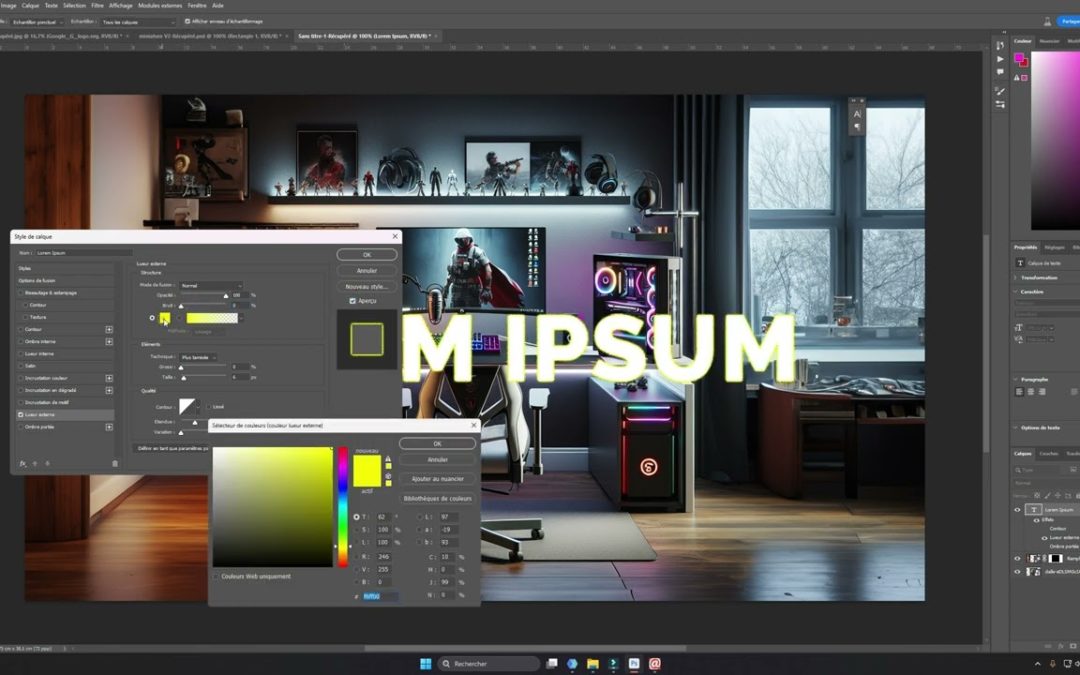Toggle the Aperçu preview checkbox

353,301
